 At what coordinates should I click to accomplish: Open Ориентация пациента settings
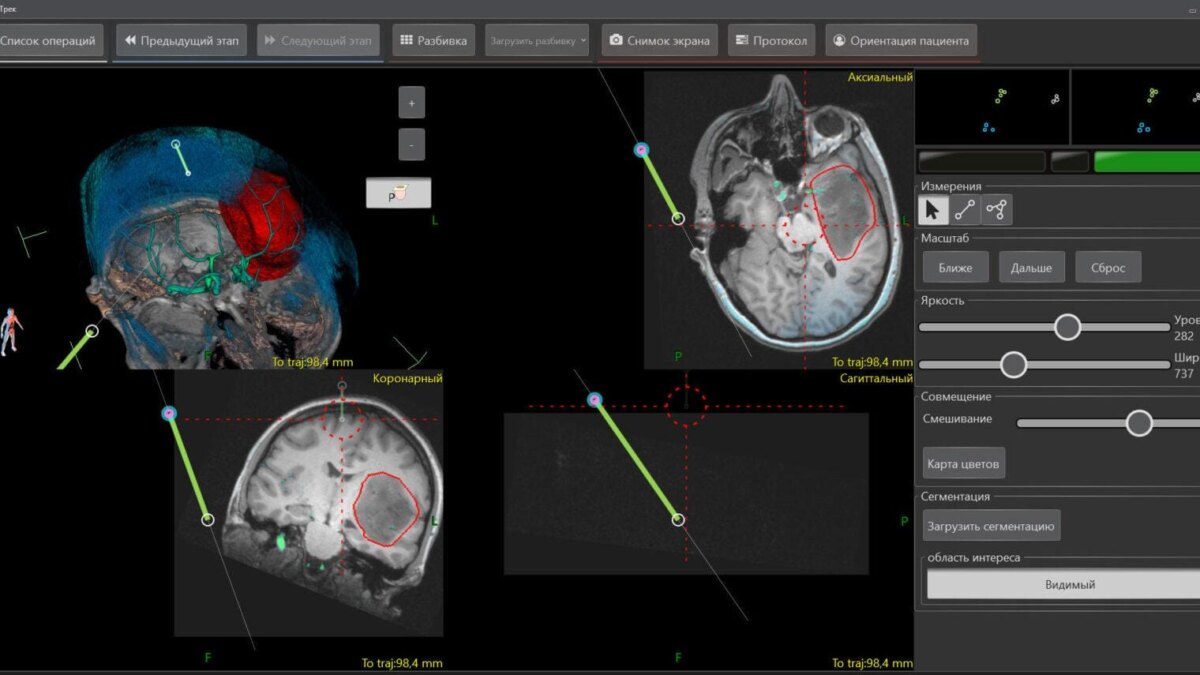pyautogui.click(x=900, y=41)
